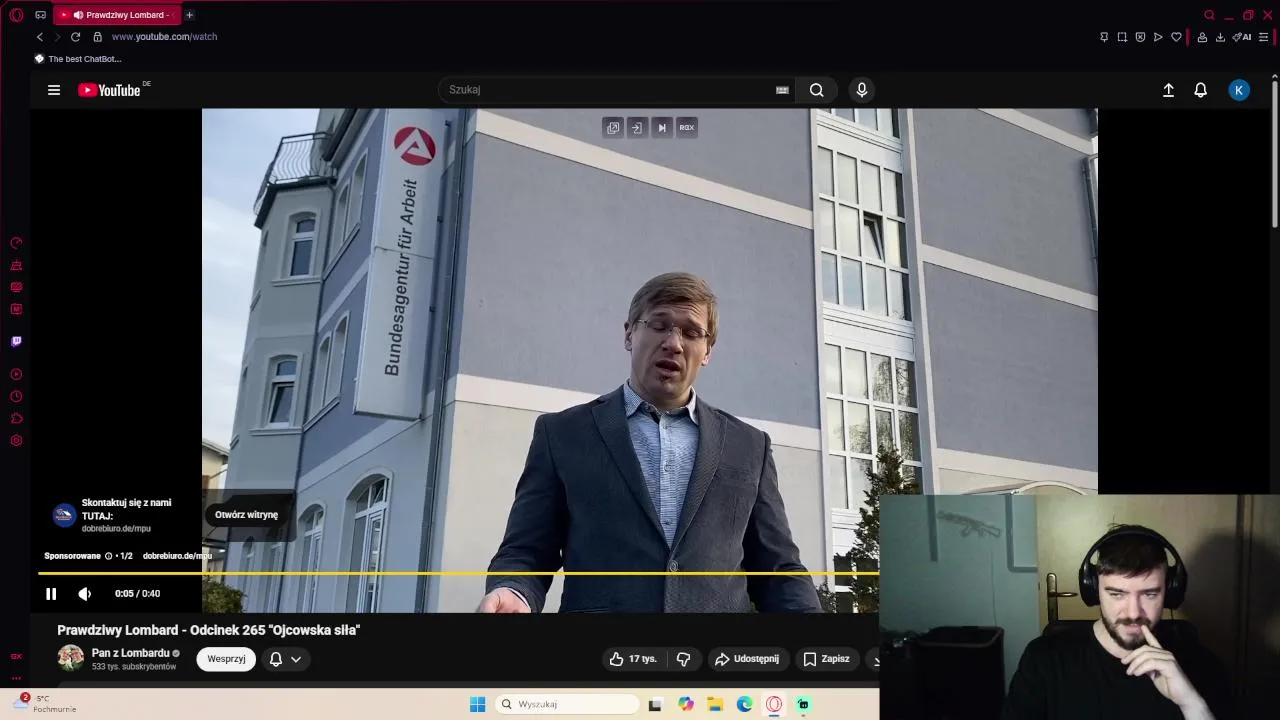This screenshot has height=720, width=1280.
Task: Search tabs with the magnifier in the title bar
Action: coord(1209,15)
